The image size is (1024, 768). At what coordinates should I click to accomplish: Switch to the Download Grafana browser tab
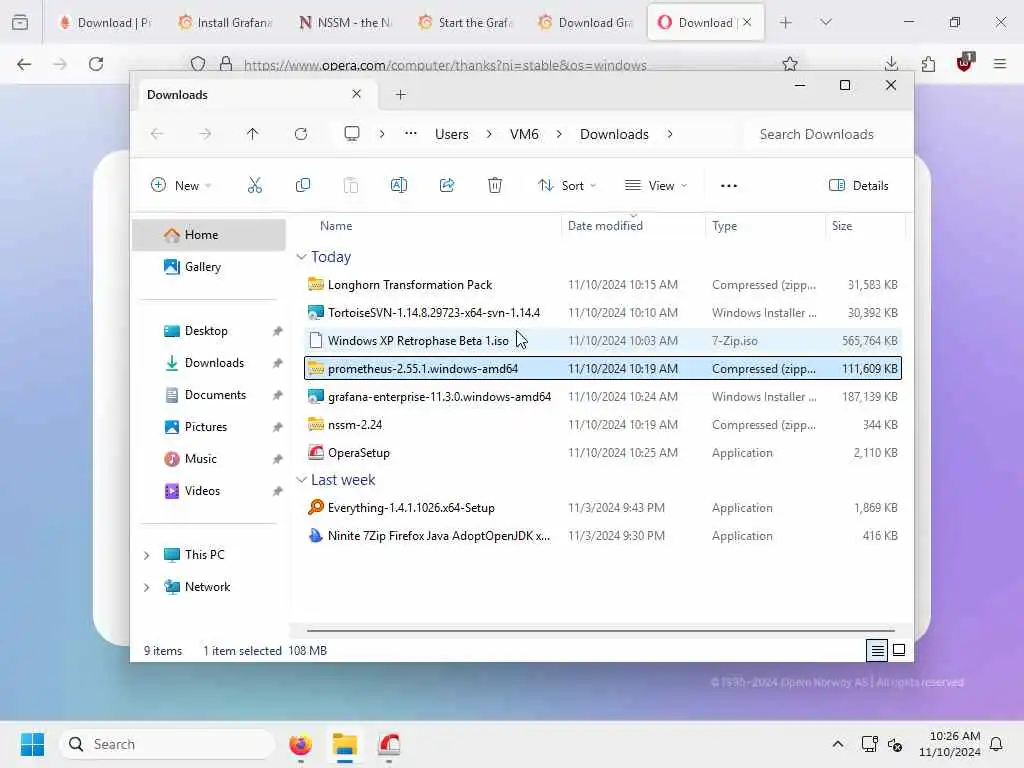586,22
